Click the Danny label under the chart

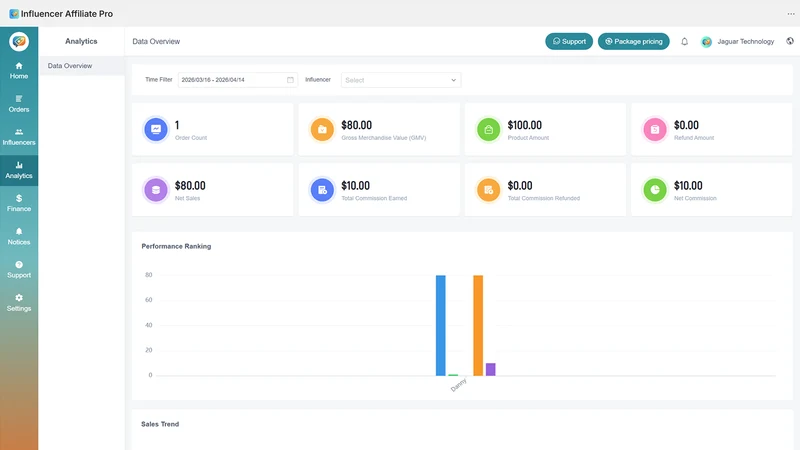459,385
